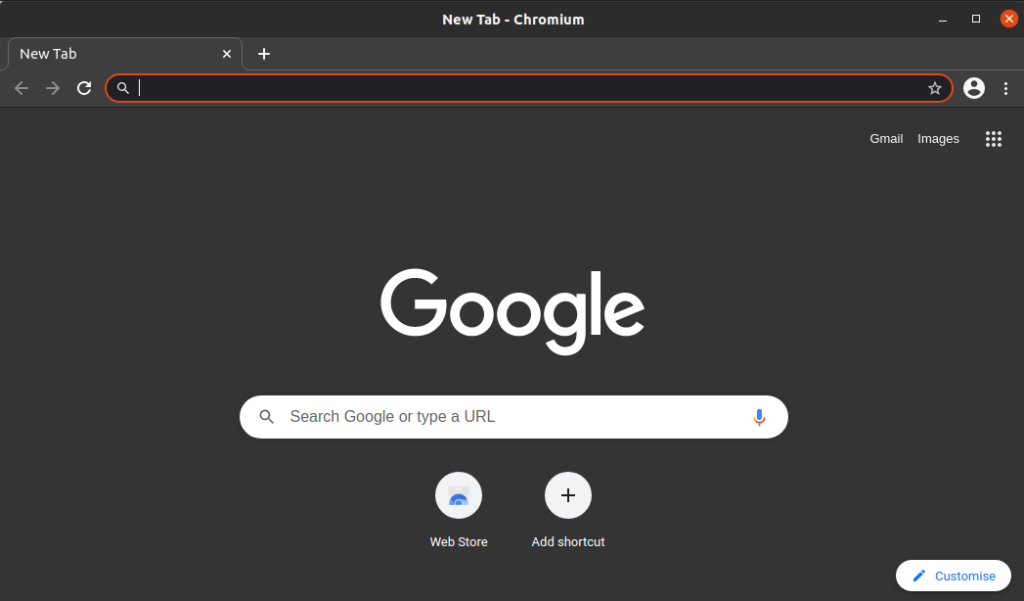The height and width of the screenshot is (601, 1024).
Task: Open a new tab with plus button
Action: [x=264, y=54]
